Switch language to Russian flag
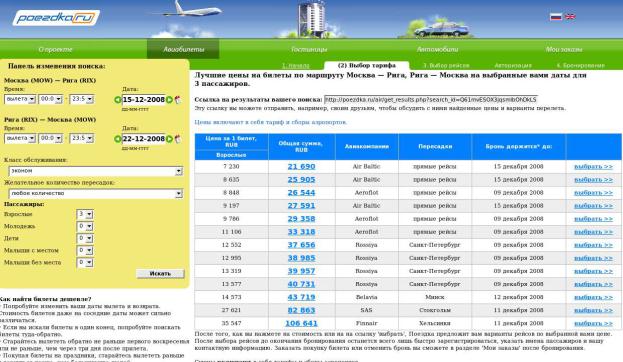The height and width of the screenshot is (362, 623). pos(556,17)
